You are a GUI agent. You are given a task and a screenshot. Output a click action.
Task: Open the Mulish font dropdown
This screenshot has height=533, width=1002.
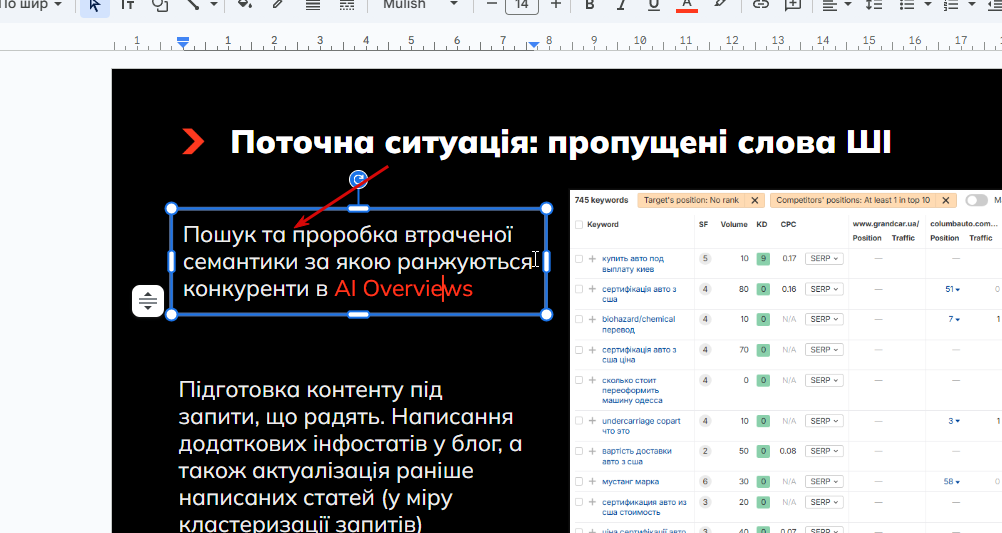pos(419,4)
